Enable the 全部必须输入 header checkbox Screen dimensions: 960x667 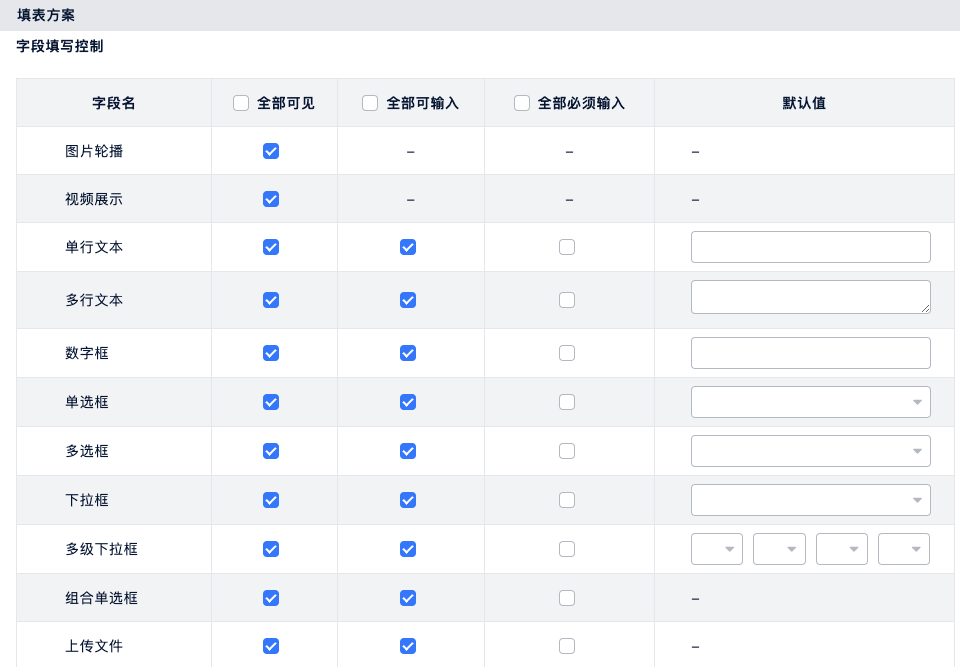(522, 103)
